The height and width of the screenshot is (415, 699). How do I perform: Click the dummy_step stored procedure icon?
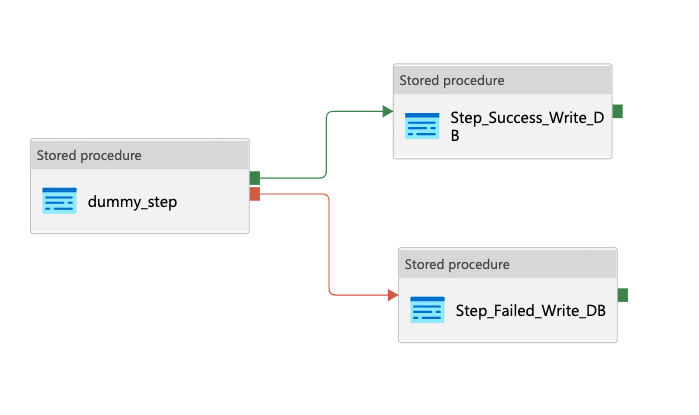[x=59, y=200]
